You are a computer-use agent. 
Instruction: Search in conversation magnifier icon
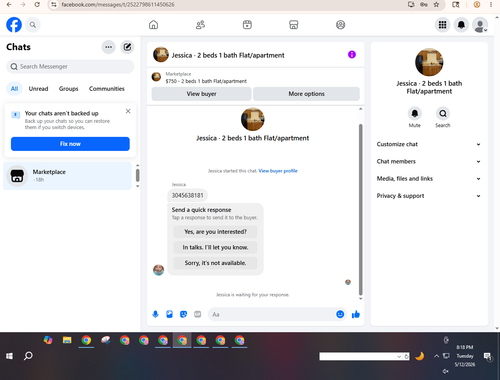point(443,114)
